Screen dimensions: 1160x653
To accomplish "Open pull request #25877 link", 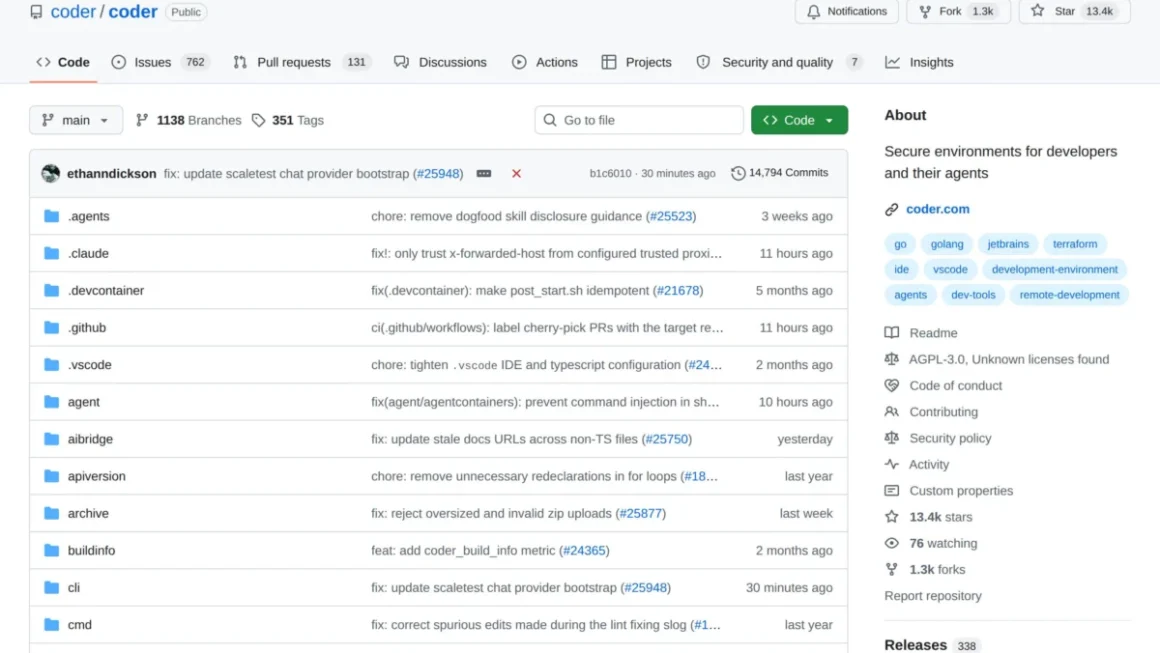I will point(641,512).
